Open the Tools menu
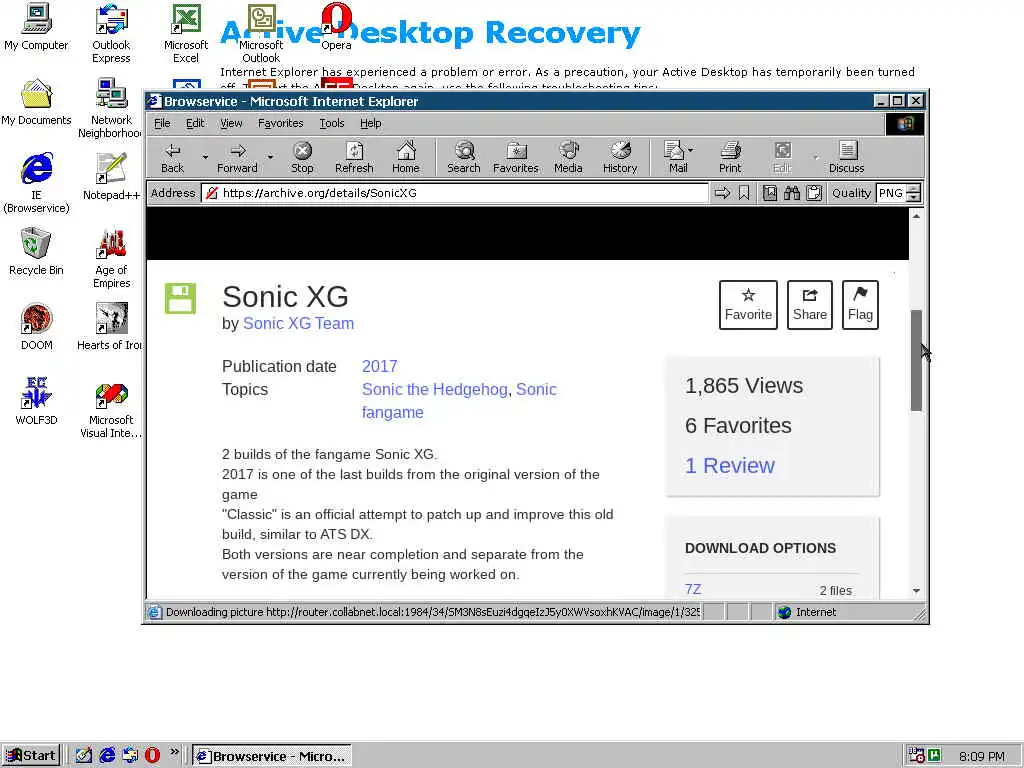Screen dimensions: 1024x768 tap(332, 123)
